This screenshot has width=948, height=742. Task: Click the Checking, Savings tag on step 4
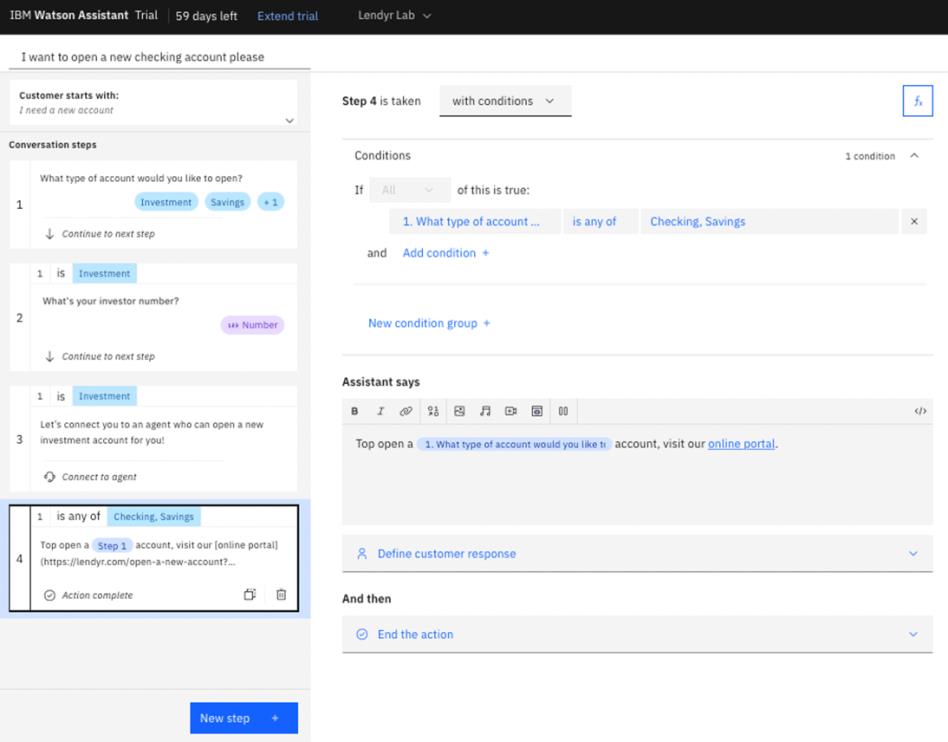(154, 516)
